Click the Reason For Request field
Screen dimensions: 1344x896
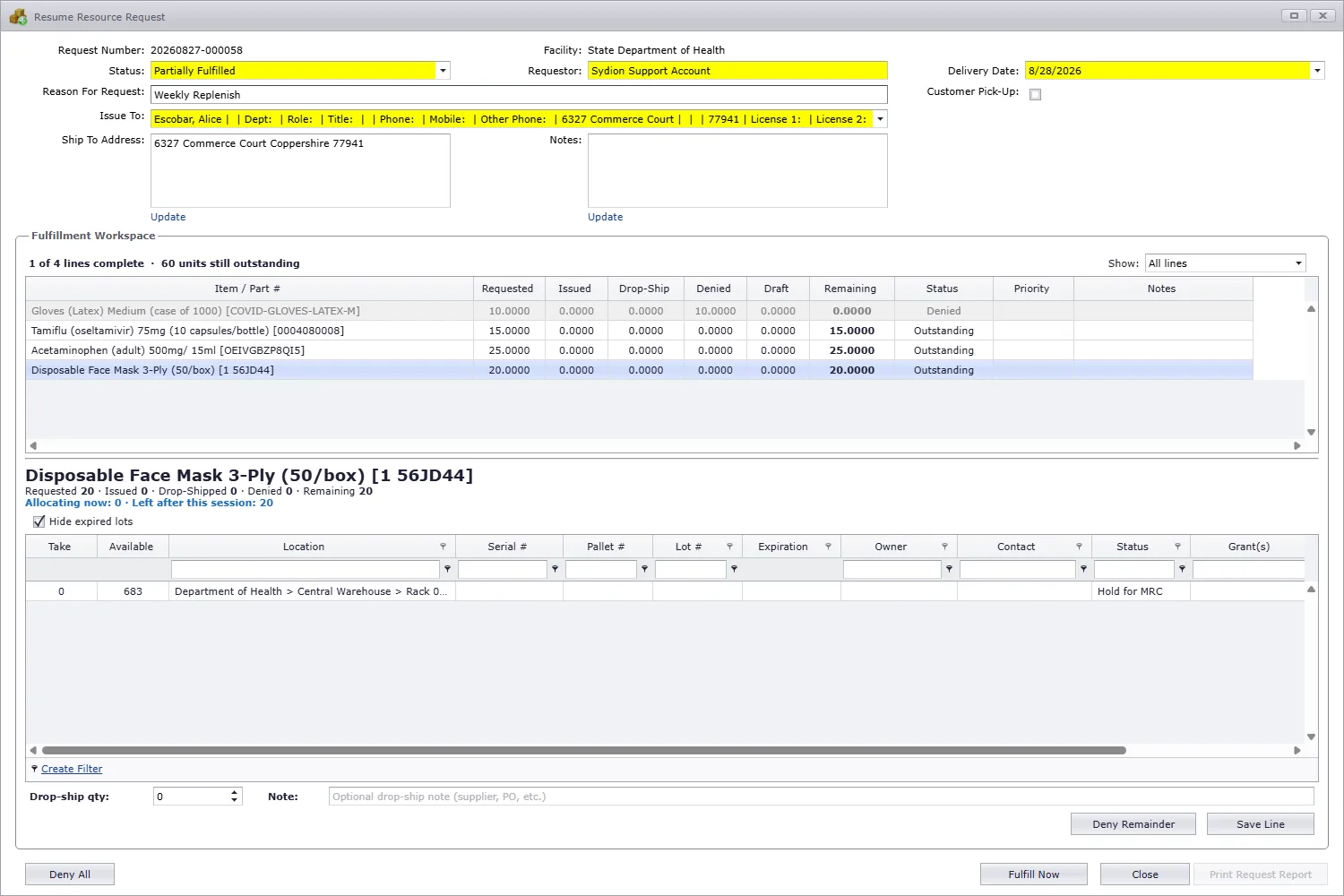(519, 95)
